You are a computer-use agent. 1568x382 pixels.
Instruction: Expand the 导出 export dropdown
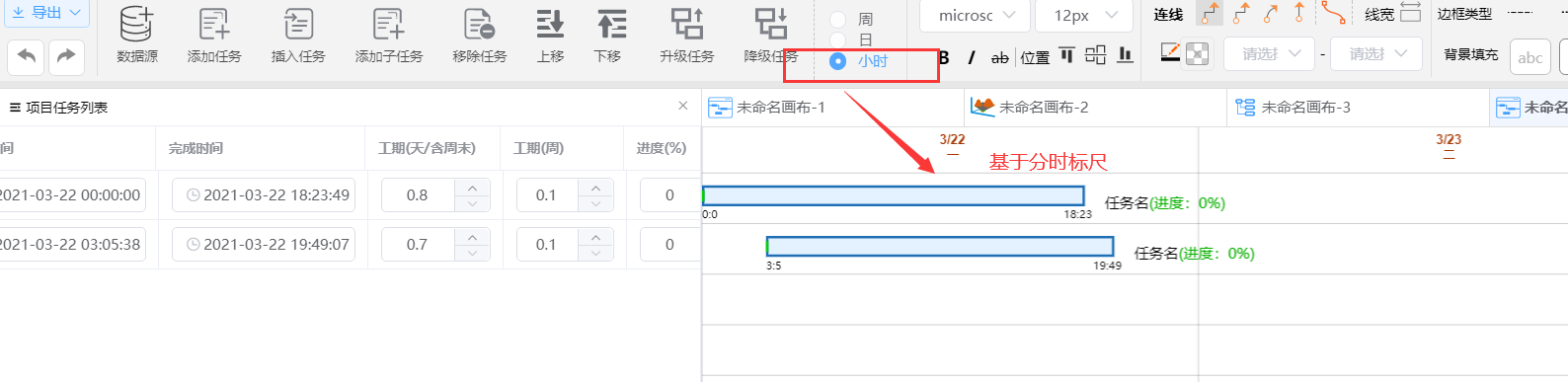(46, 13)
